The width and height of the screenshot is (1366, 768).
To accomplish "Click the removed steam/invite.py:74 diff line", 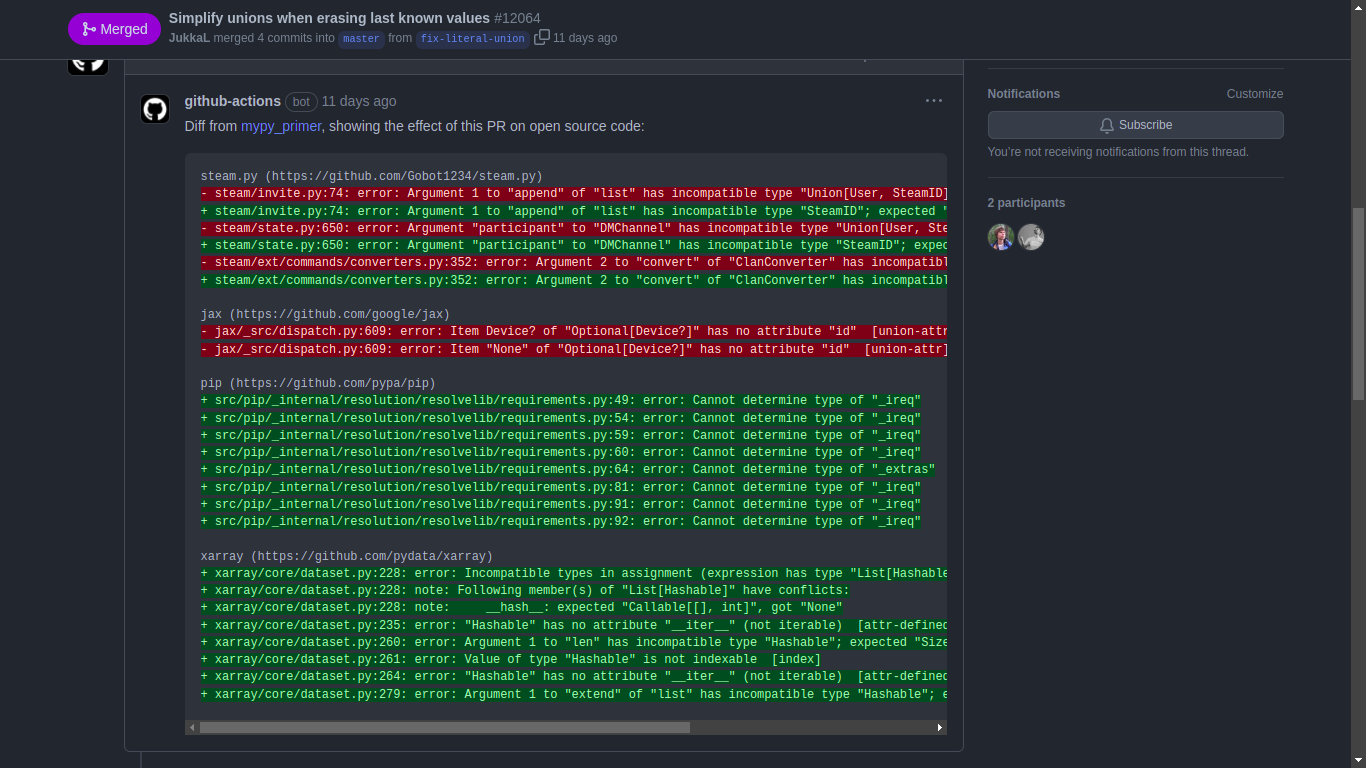I will pyautogui.click(x=574, y=193).
